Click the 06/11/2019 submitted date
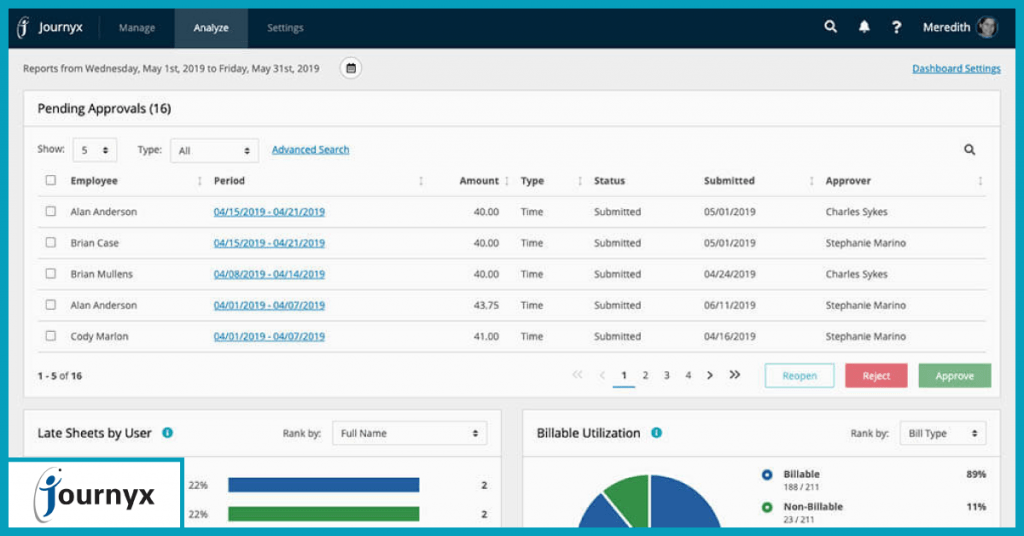The width and height of the screenshot is (1024, 536). [729, 305]
